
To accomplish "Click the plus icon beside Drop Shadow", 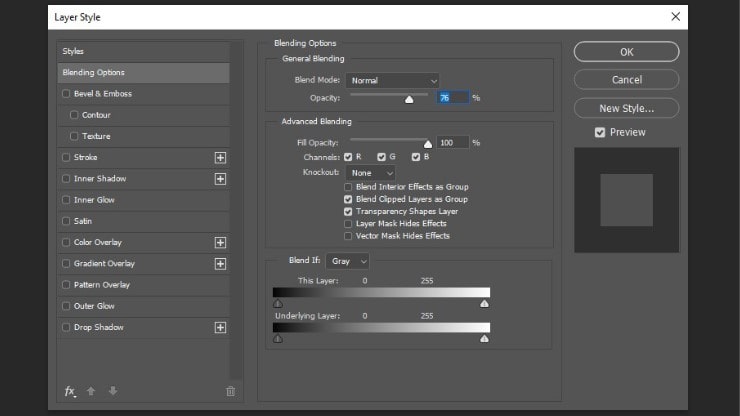I will (x=220, y=327).
